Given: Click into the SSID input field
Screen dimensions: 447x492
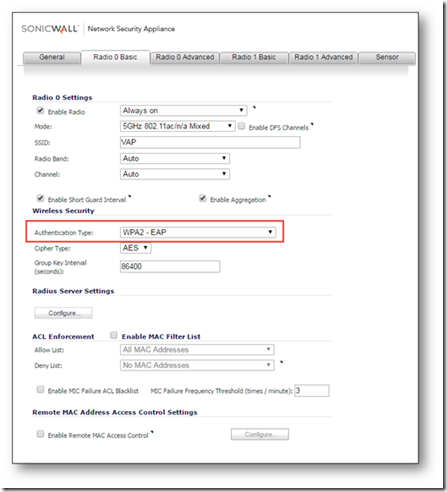Looking at the screenshot, I should point(210,142).
